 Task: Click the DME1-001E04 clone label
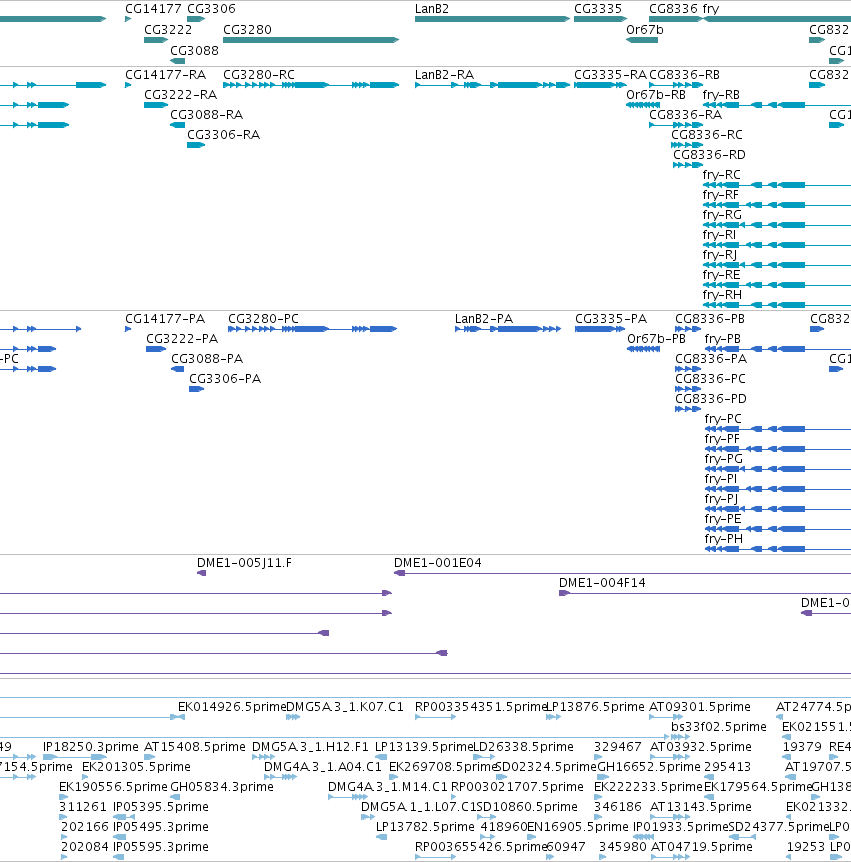pos(438,563)
